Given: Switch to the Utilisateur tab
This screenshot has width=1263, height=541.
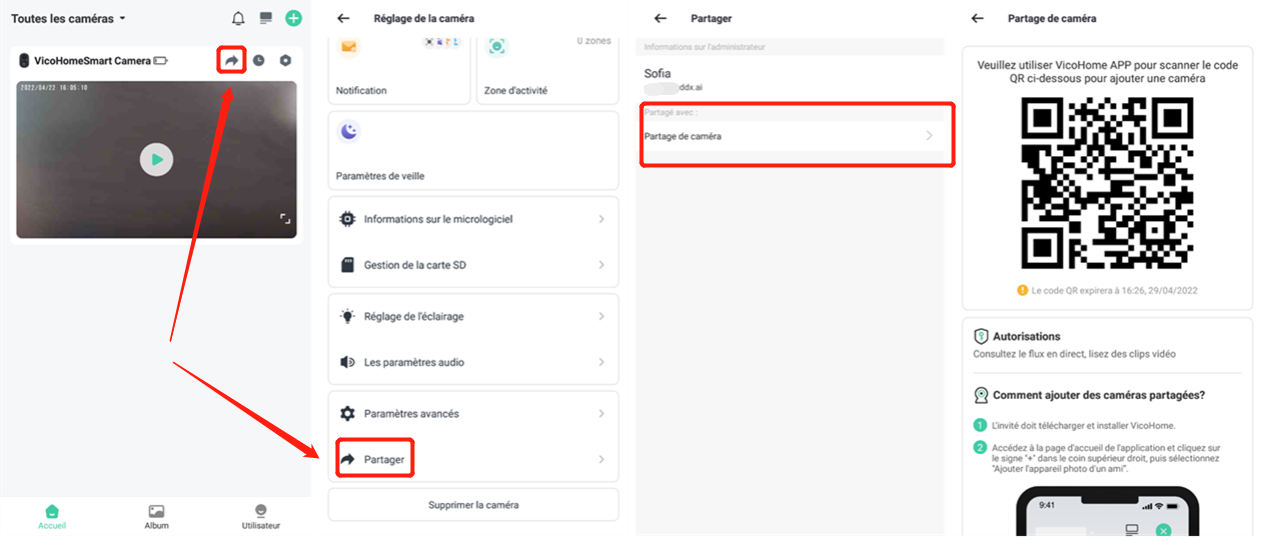Looking at the screenshot, I should click(x=261, y=517).
